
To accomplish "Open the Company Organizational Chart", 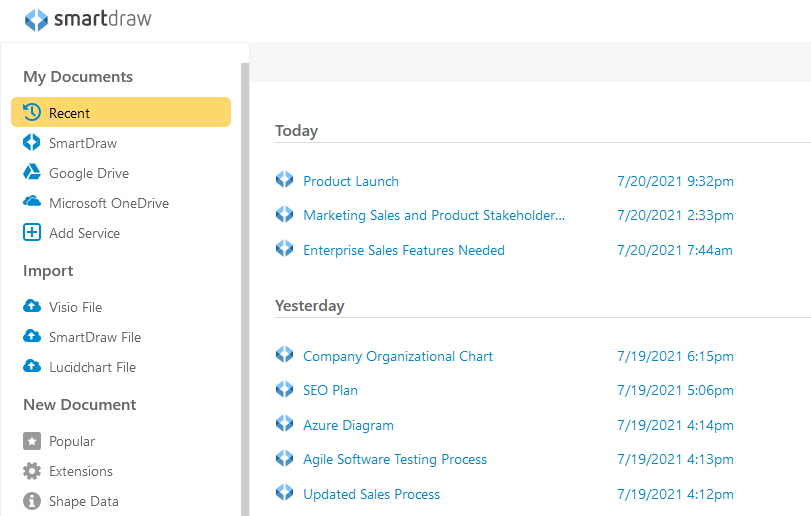I will click(397, 356).
